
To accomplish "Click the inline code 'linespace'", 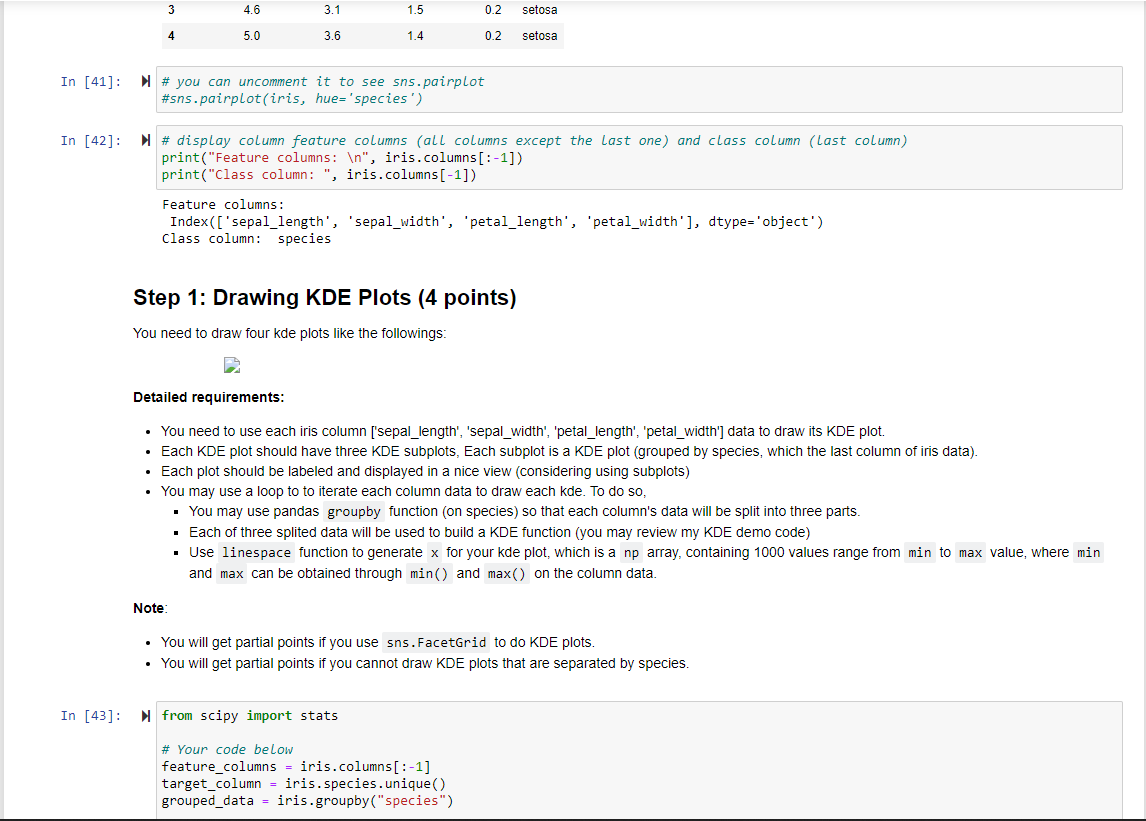I will click(256, 553).
